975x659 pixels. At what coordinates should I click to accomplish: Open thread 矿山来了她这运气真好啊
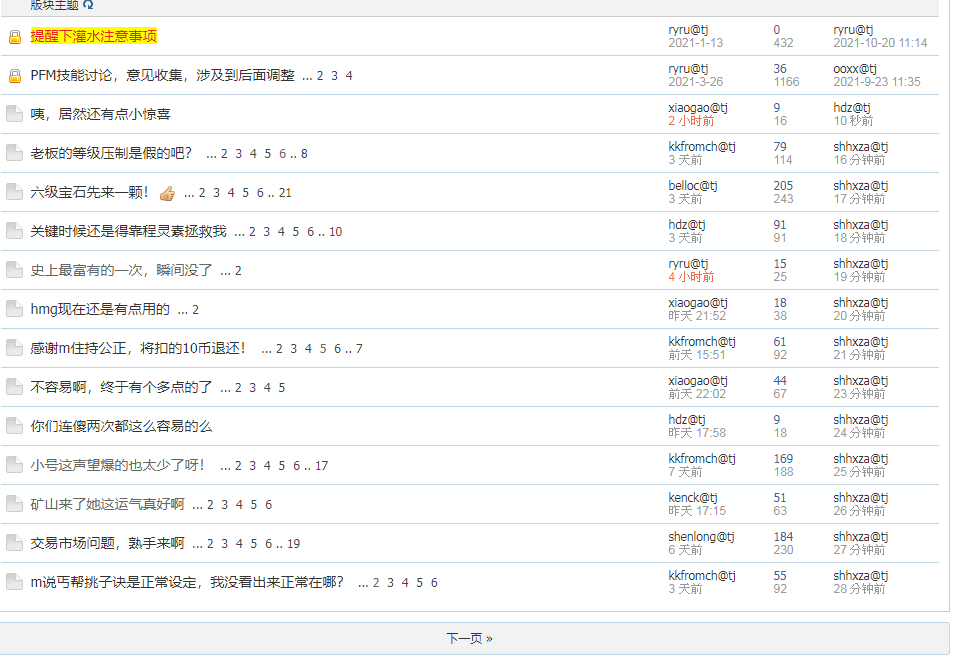tap(108, 504)
